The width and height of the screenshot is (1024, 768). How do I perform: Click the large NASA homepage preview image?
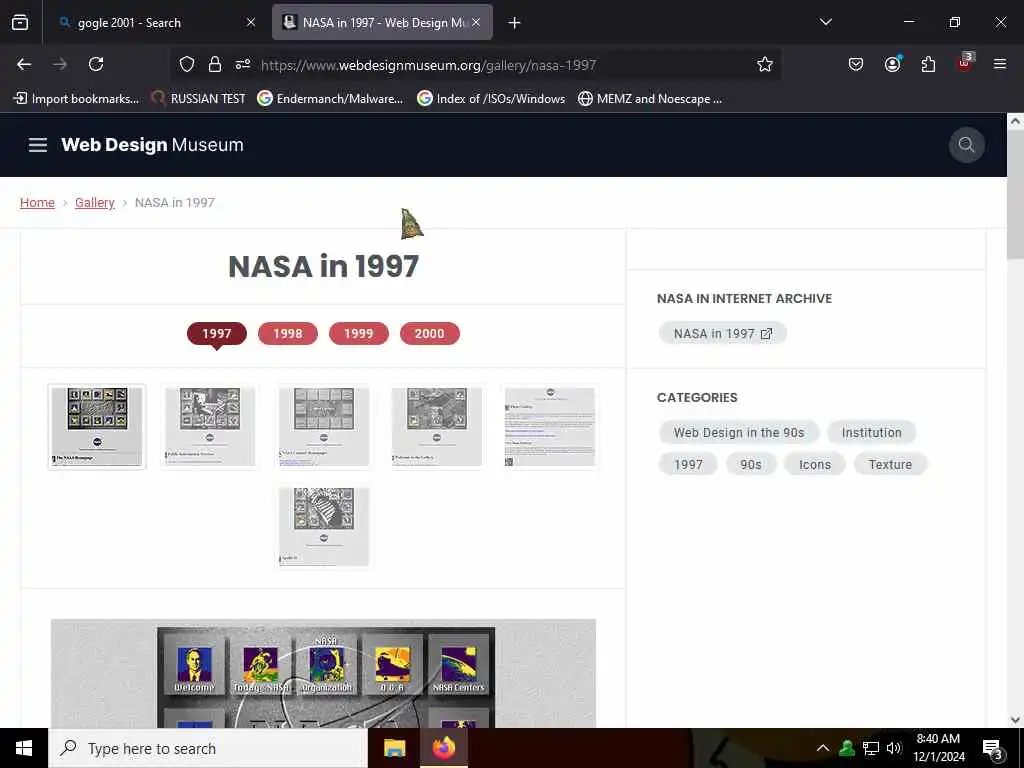click(x=323, y=673)
